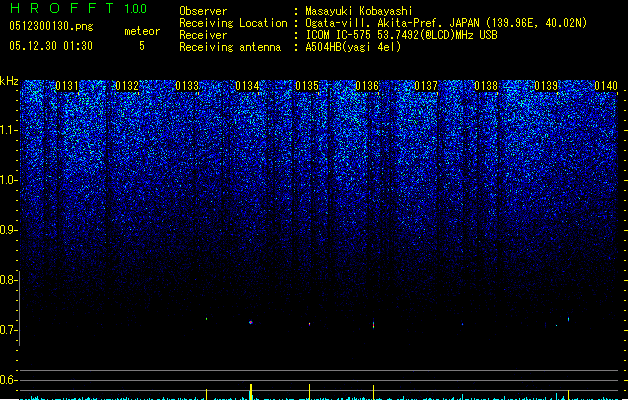Click the 0140 time marker
629x400 pixels.
[x=606, y=86]
